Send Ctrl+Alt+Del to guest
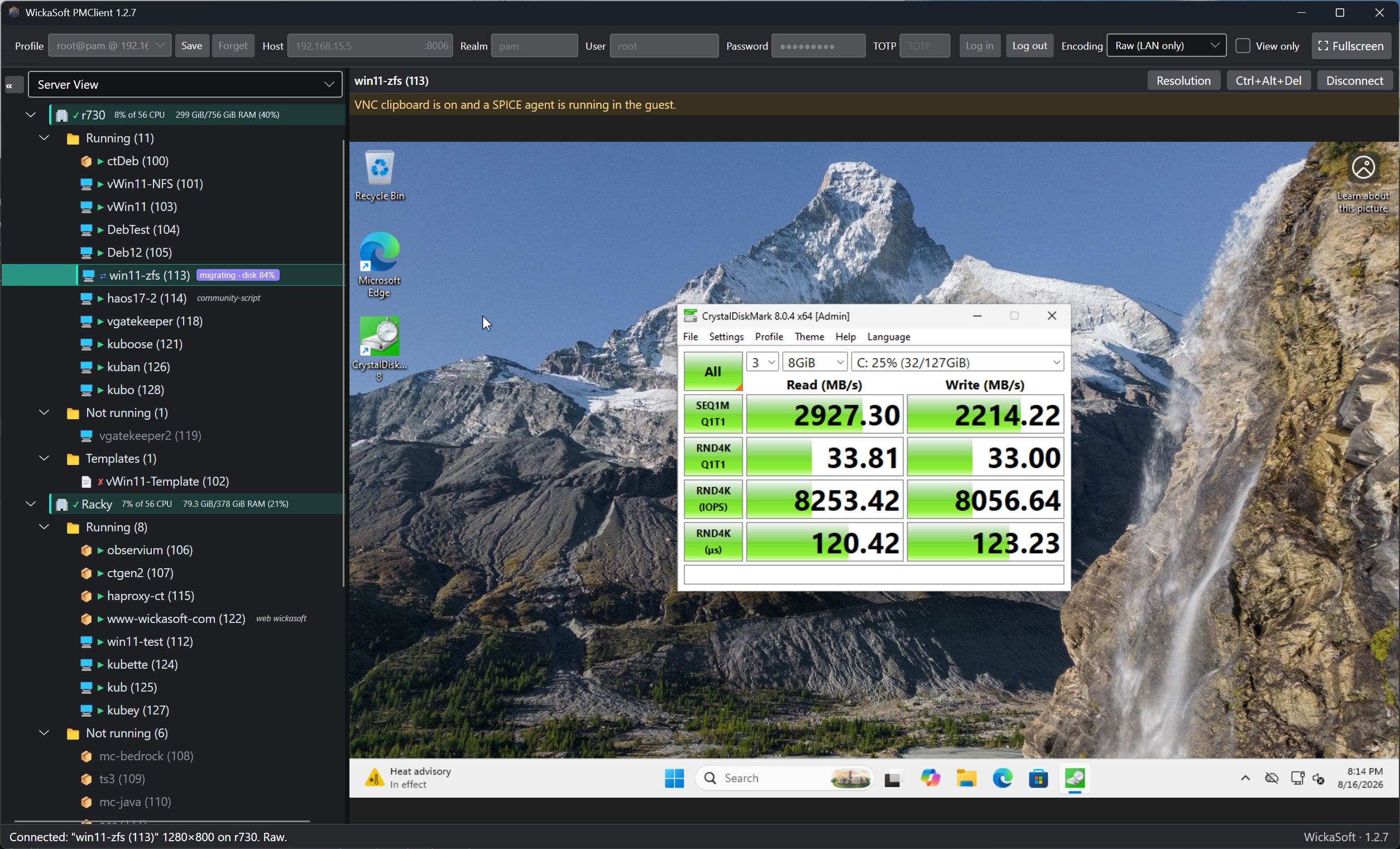The image size is (1400, 849). (x=1268, y=81)
